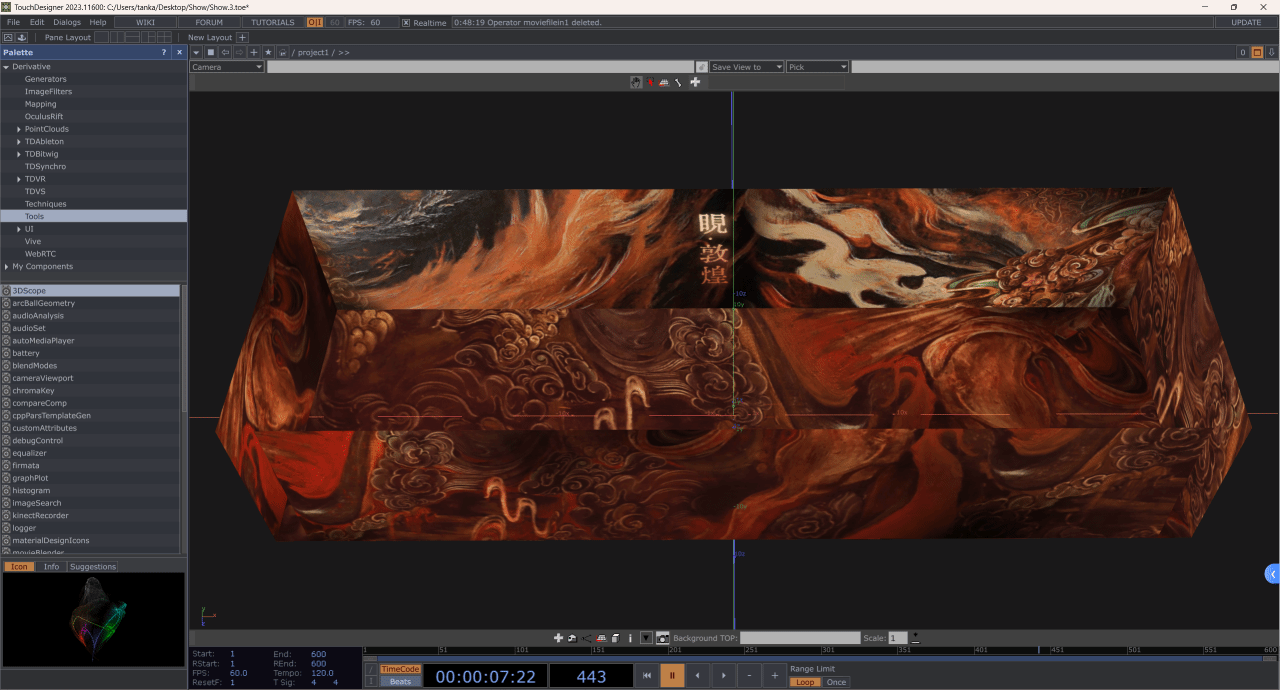Click the star bookmarks icon
The width and height of the screenshot is (1280, 690).
pyautogui.click(x=268, y=52)
